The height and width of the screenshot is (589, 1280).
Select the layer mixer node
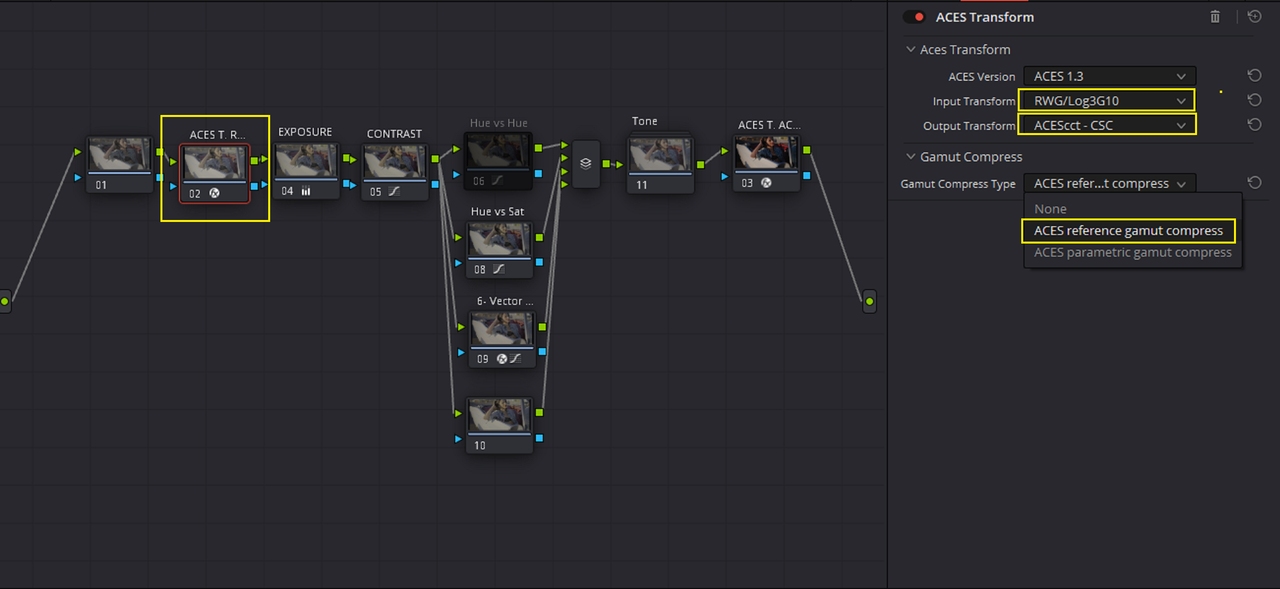tap(586, 164)
